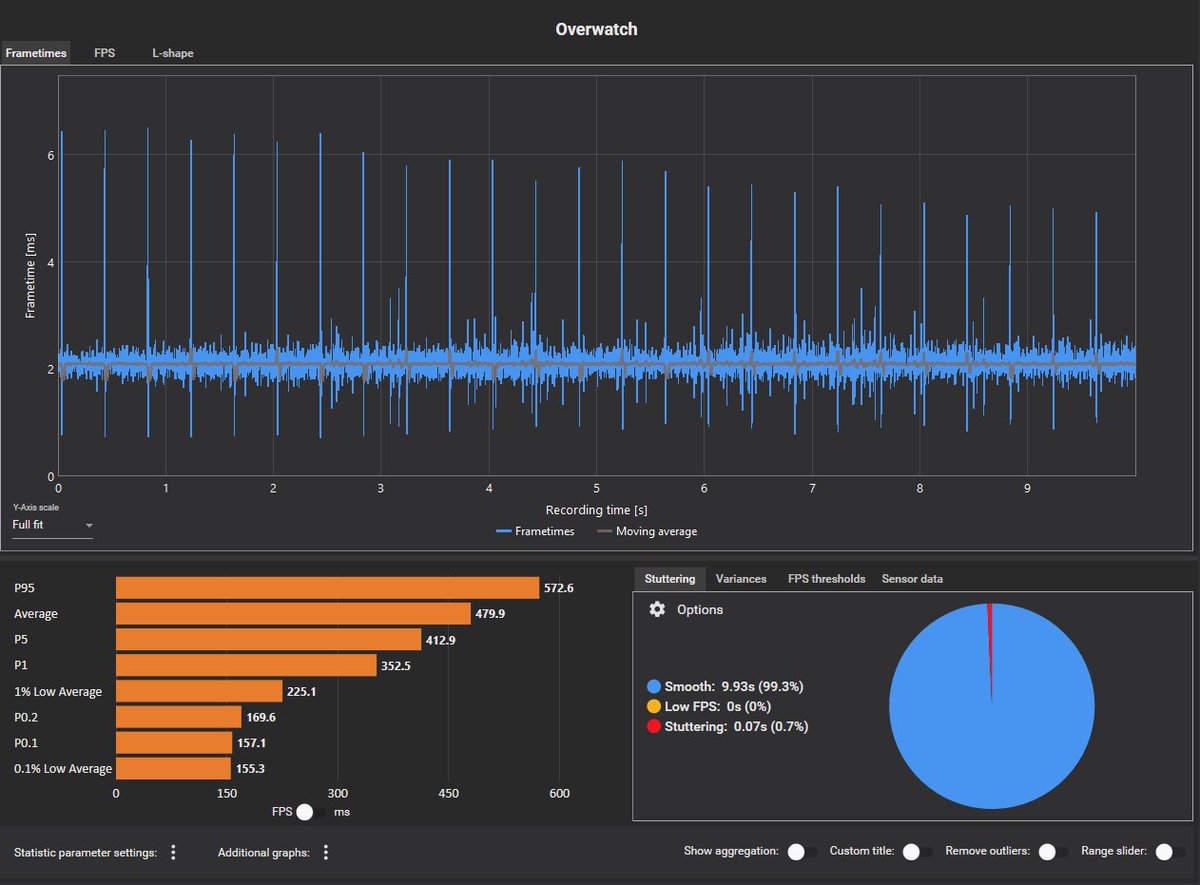The width and height of the screenshot is (1200, 885).
Task: Open the Y-Axis scale Full fit dropdown
Action: click(x=52, y=524)
